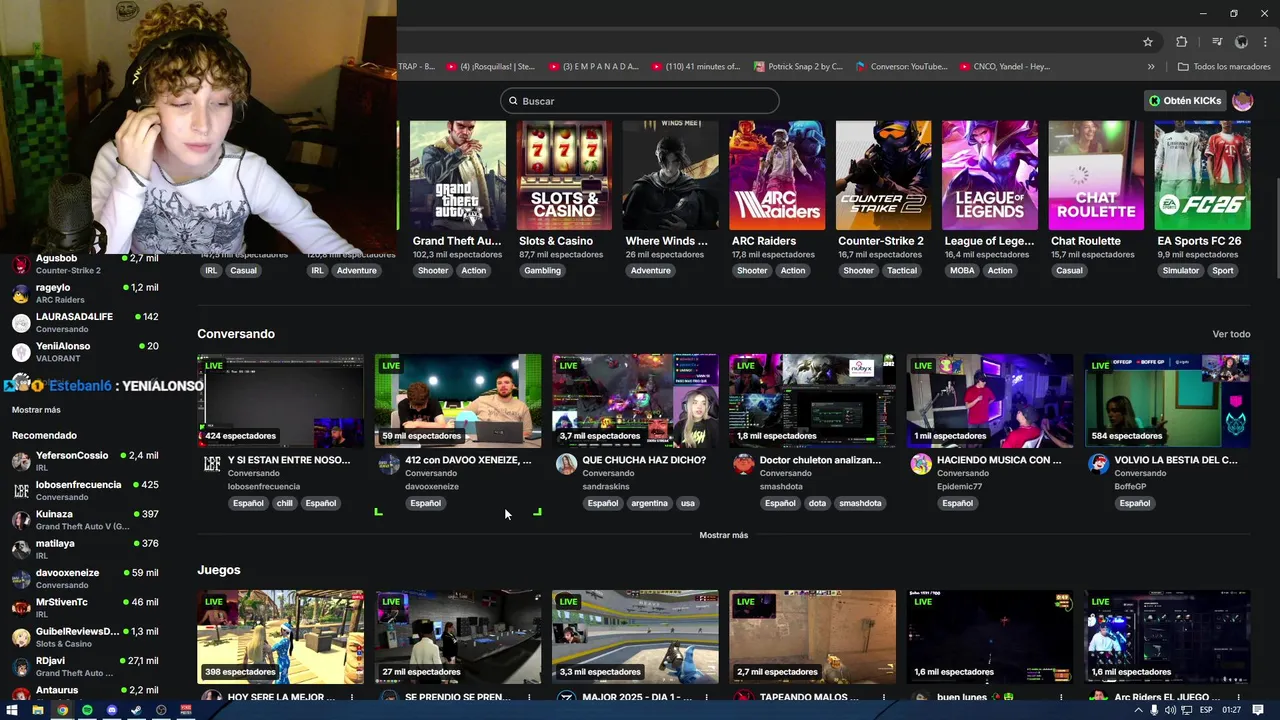This screenshot has height=720, width=1280.
Task: Open the CNCO, Yandel bookmark
Action: [1005, 67]
